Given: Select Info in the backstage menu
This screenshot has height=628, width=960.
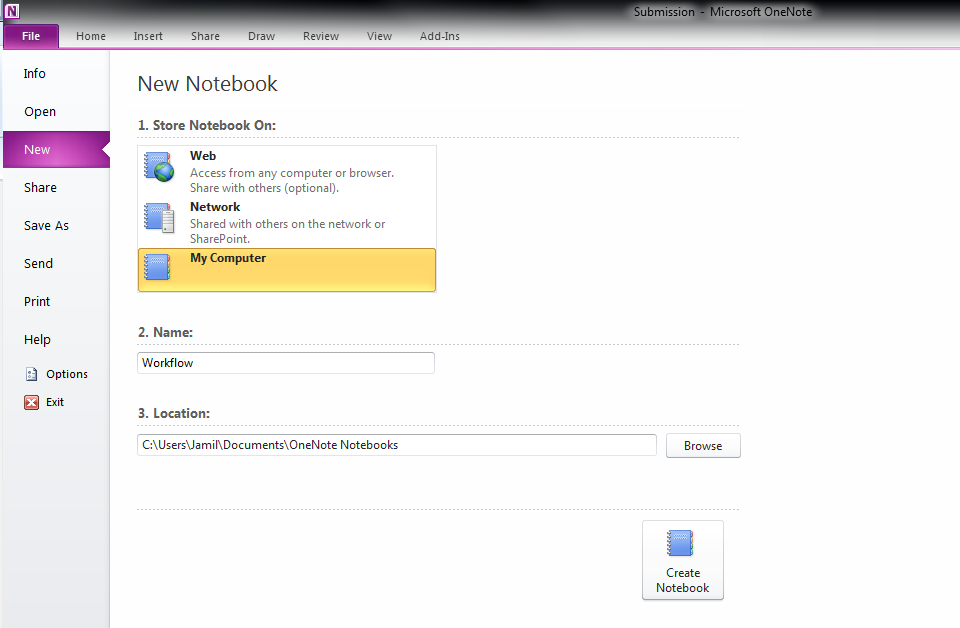Looking at the screenshot, I should tap(35, 74).
